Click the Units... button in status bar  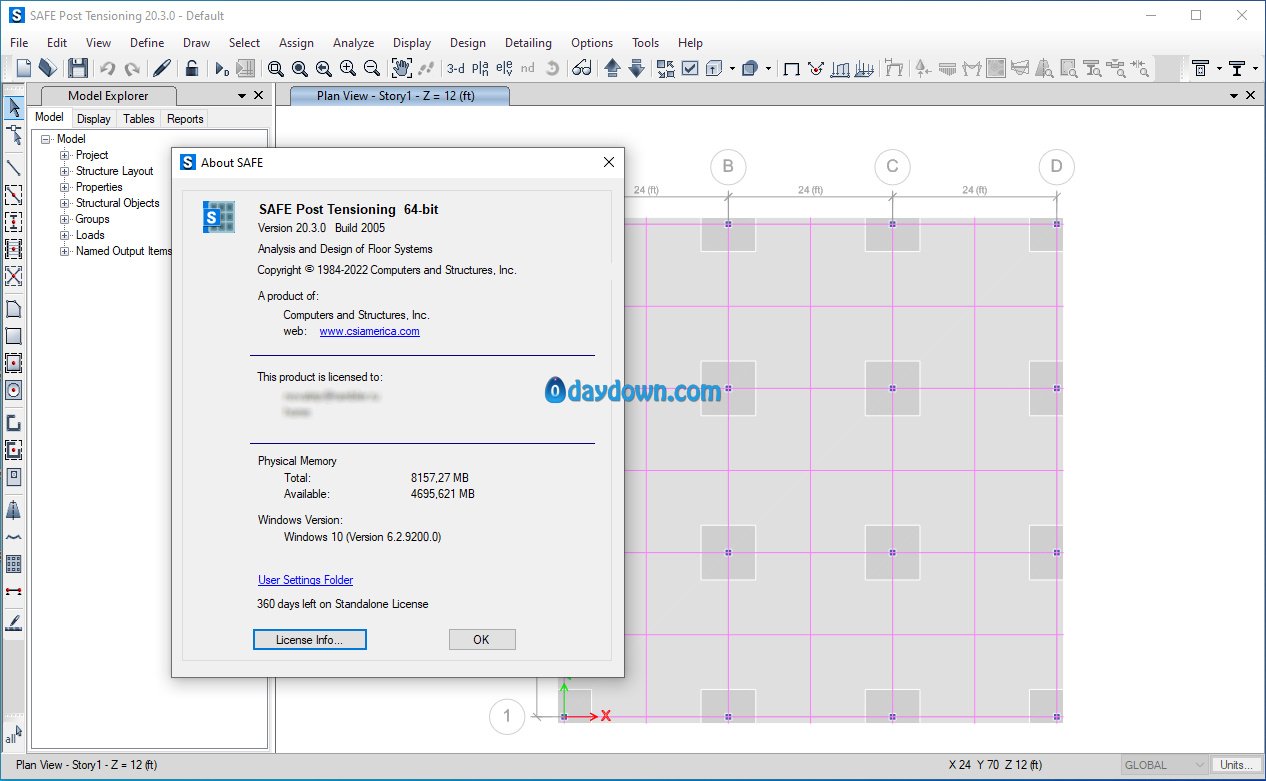1236,765
